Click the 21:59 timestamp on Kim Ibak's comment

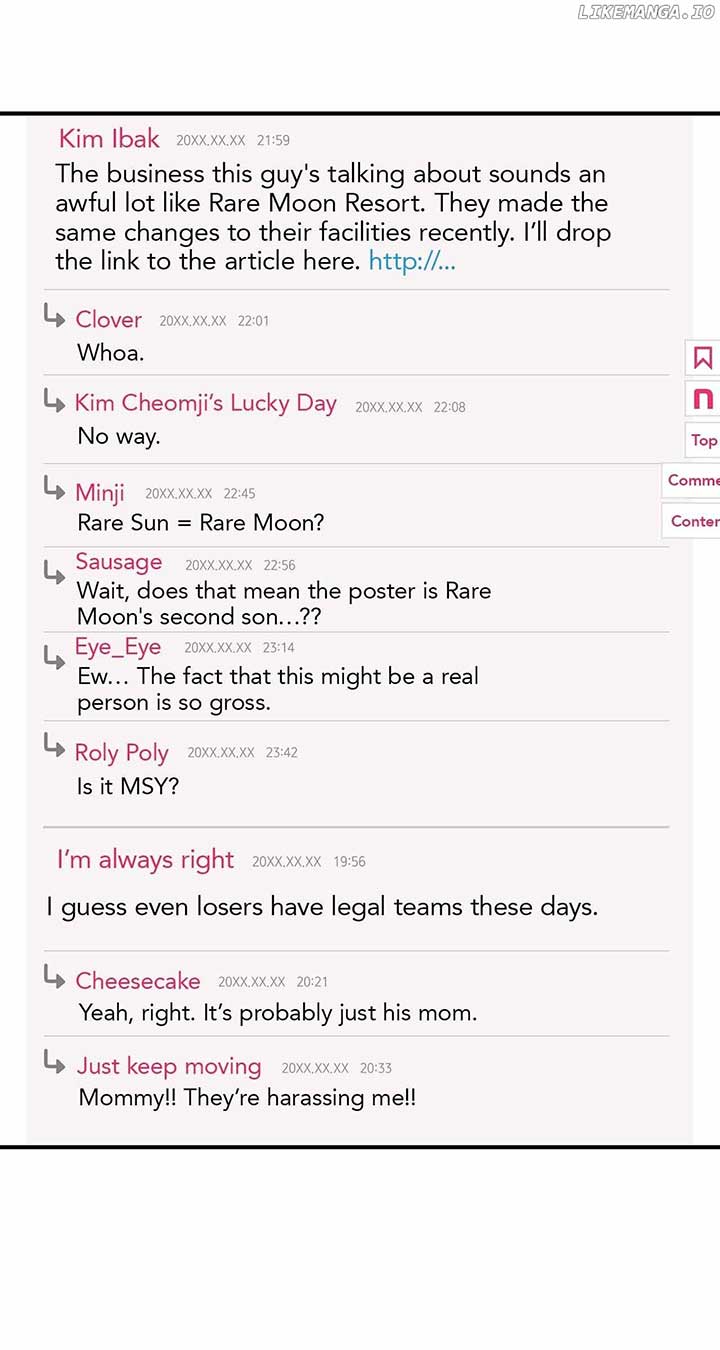pyautogui.click(x=273, y=141)
